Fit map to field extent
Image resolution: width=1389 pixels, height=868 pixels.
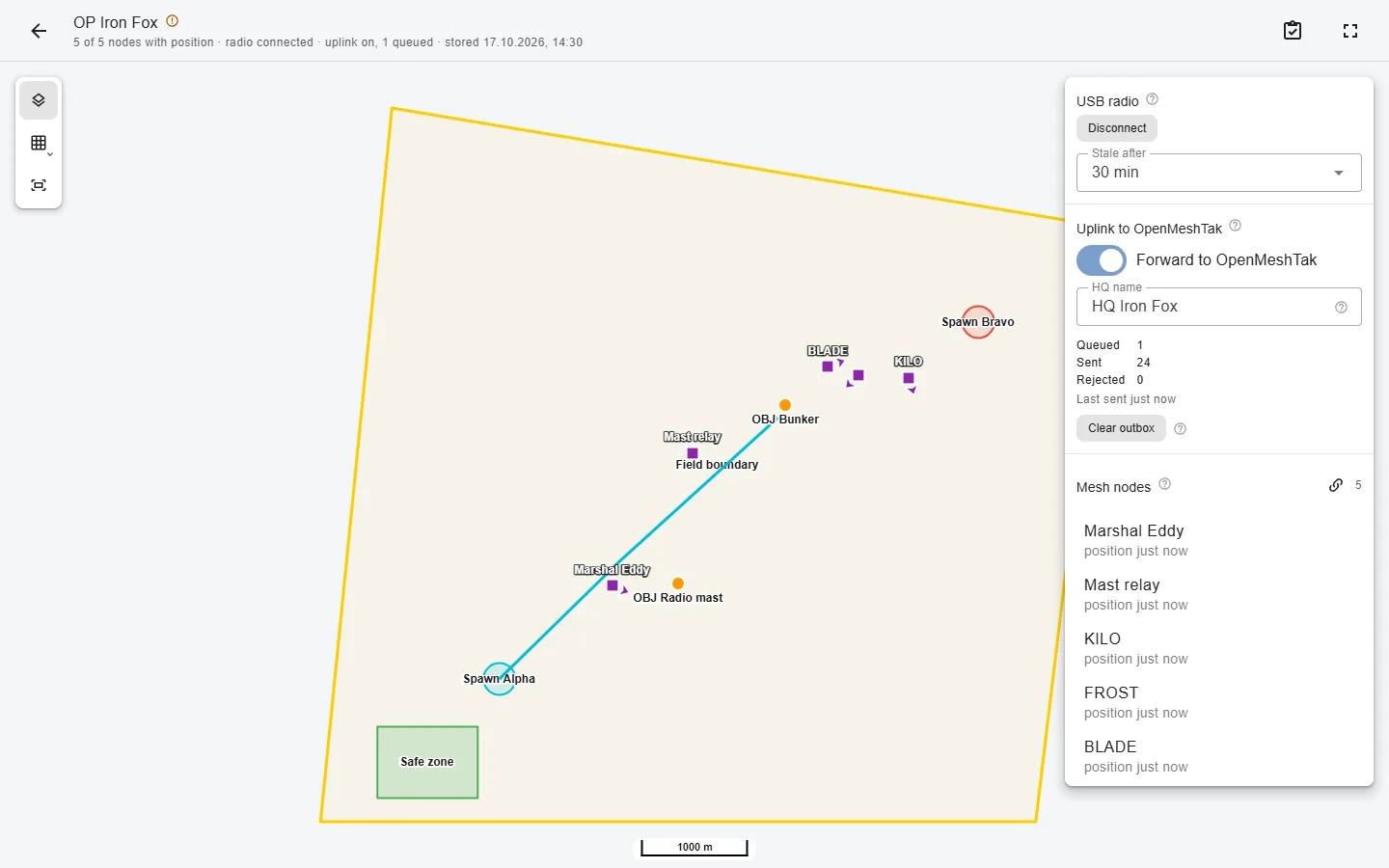click(x=39, y=185)
